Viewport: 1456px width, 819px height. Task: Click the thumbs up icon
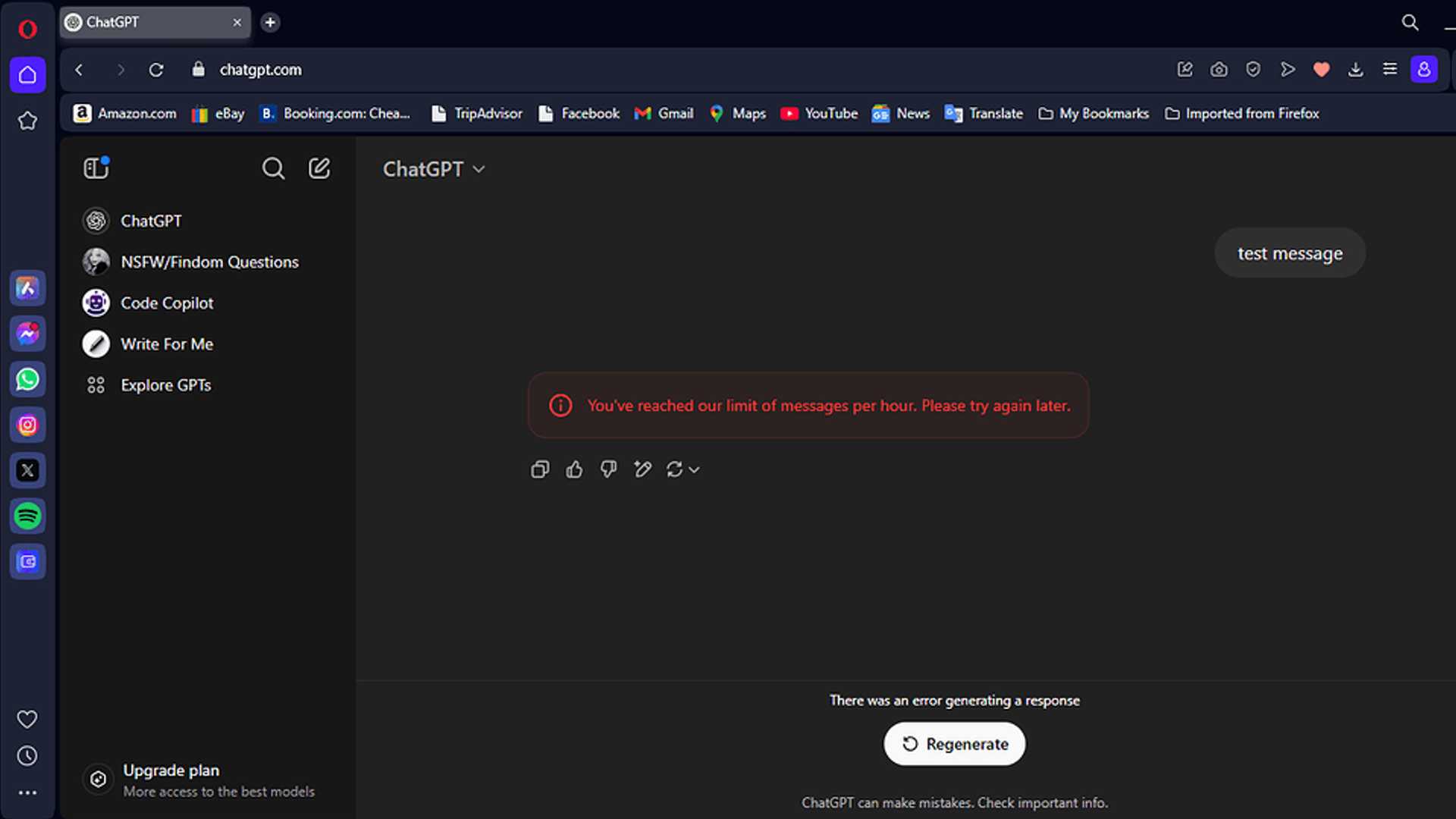pyautogui.click(x=574, y=469)
